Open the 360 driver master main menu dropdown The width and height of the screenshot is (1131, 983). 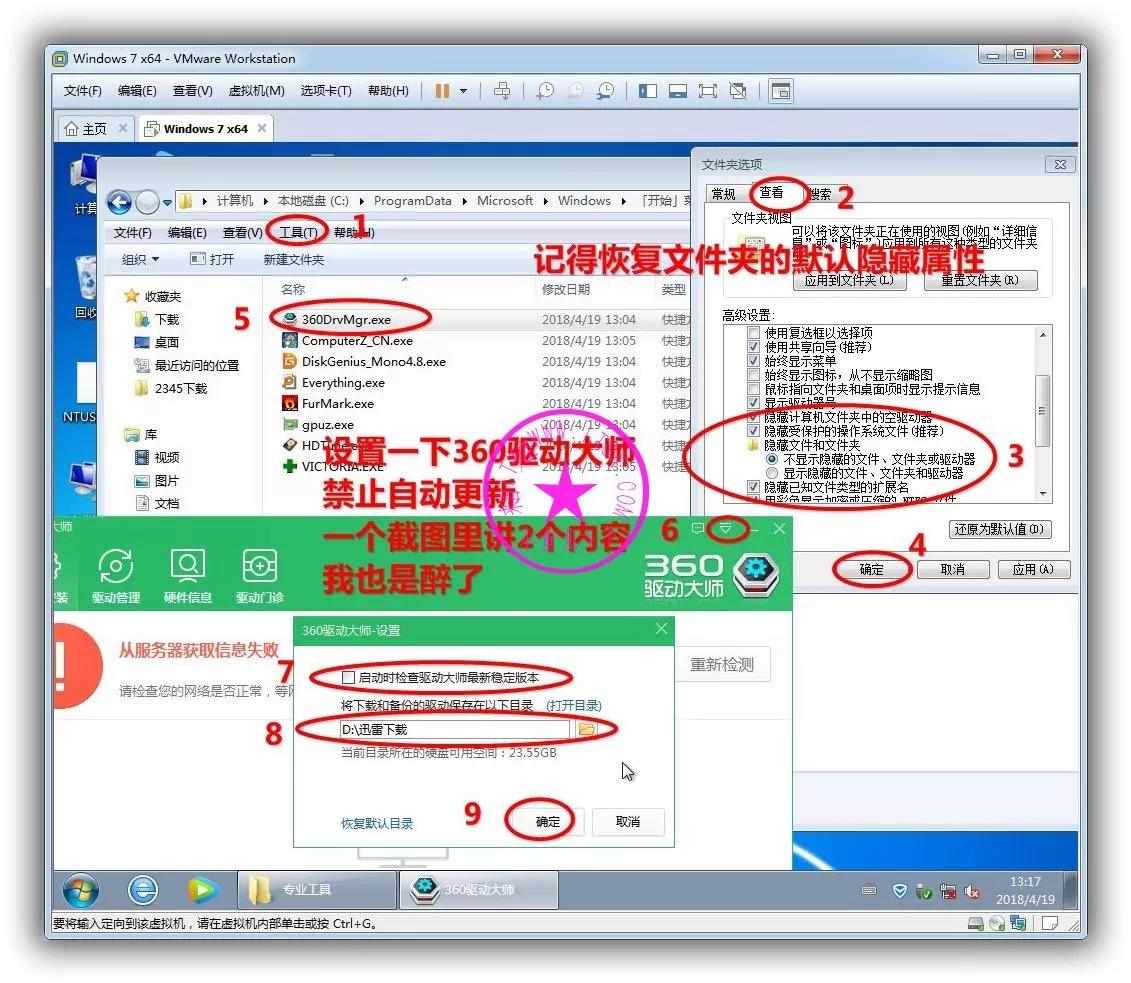[x=727, y=528]
